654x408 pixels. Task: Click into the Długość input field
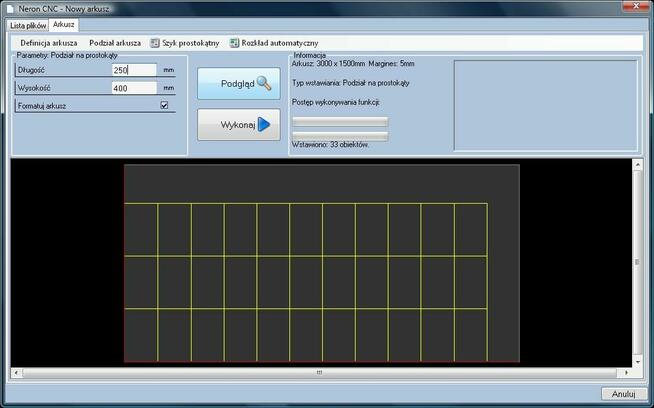pyautogui.click(x=134, y=70)
